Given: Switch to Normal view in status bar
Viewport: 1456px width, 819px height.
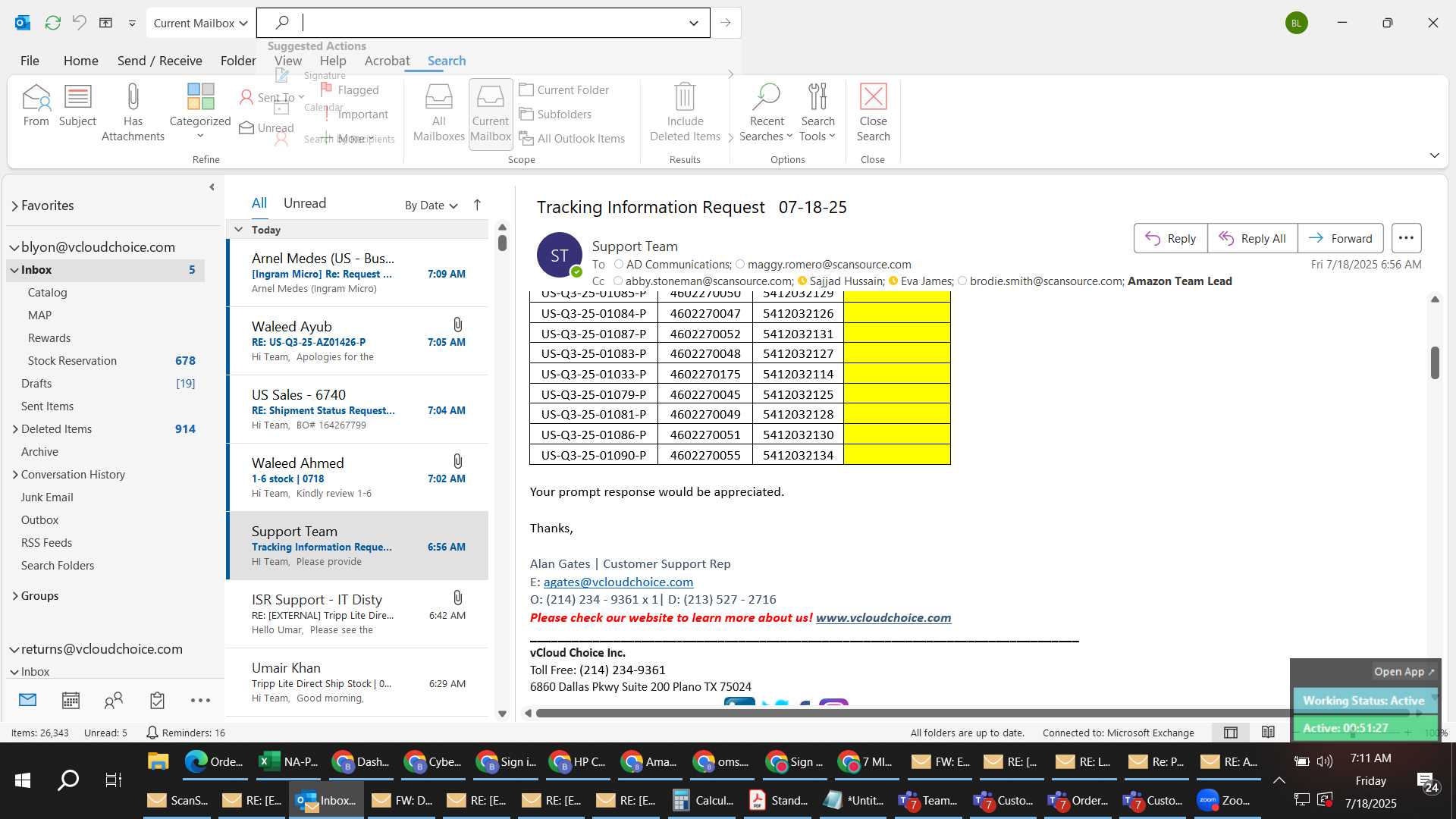Looking at the screenshot, I should 1230,732.
